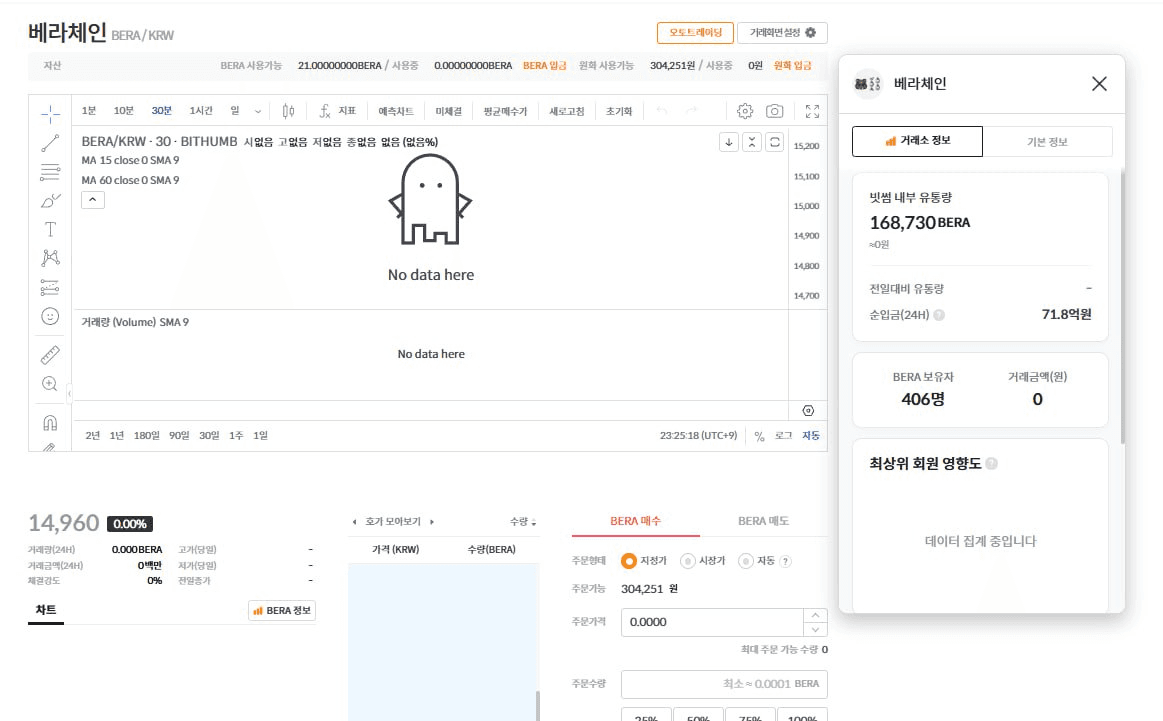1163x721 pixels.
Task: Click right arrow beside 호가 모아보기
Action: point(432,522)
